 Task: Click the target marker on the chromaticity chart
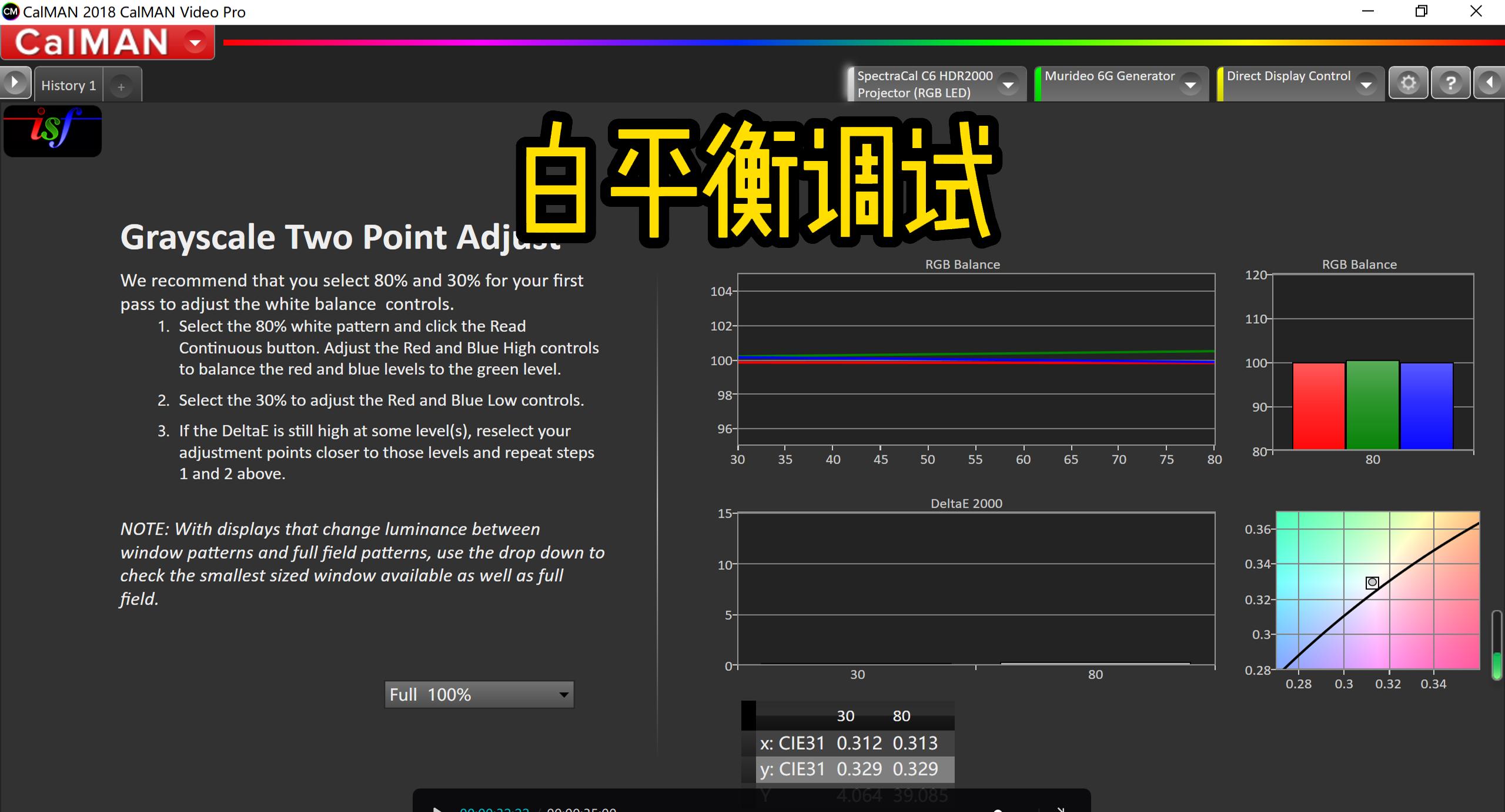tap(1372, 582)
